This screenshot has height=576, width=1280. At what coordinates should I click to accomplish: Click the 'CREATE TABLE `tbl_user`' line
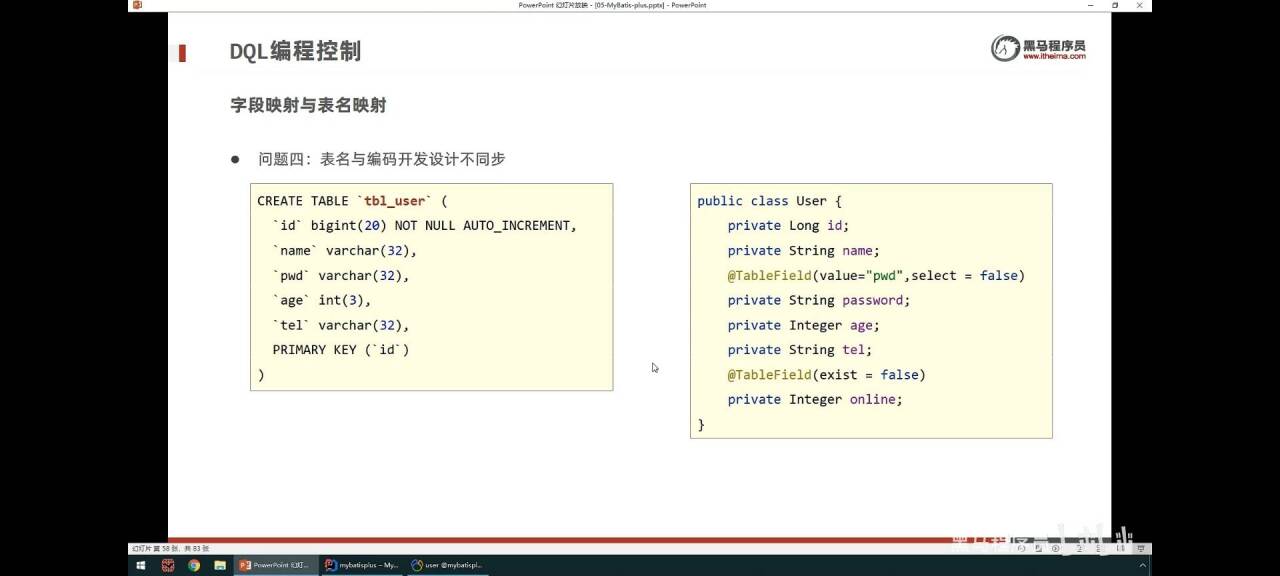coord(353,201)
